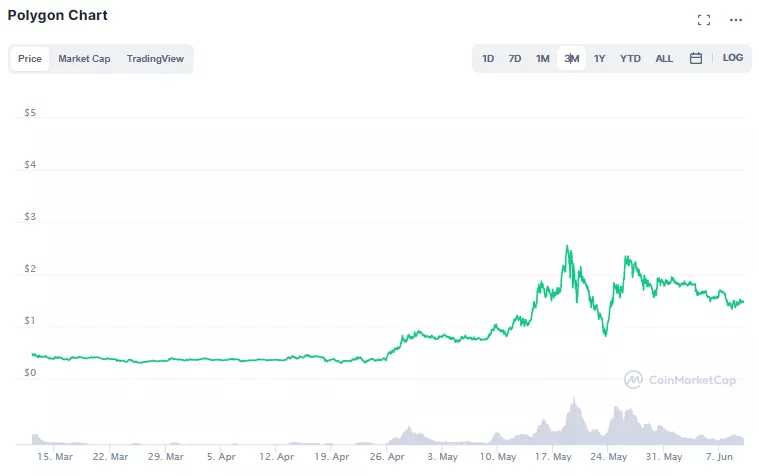Open the TradingView chart tab
The image size is (759, 475).
coord(155,59)
